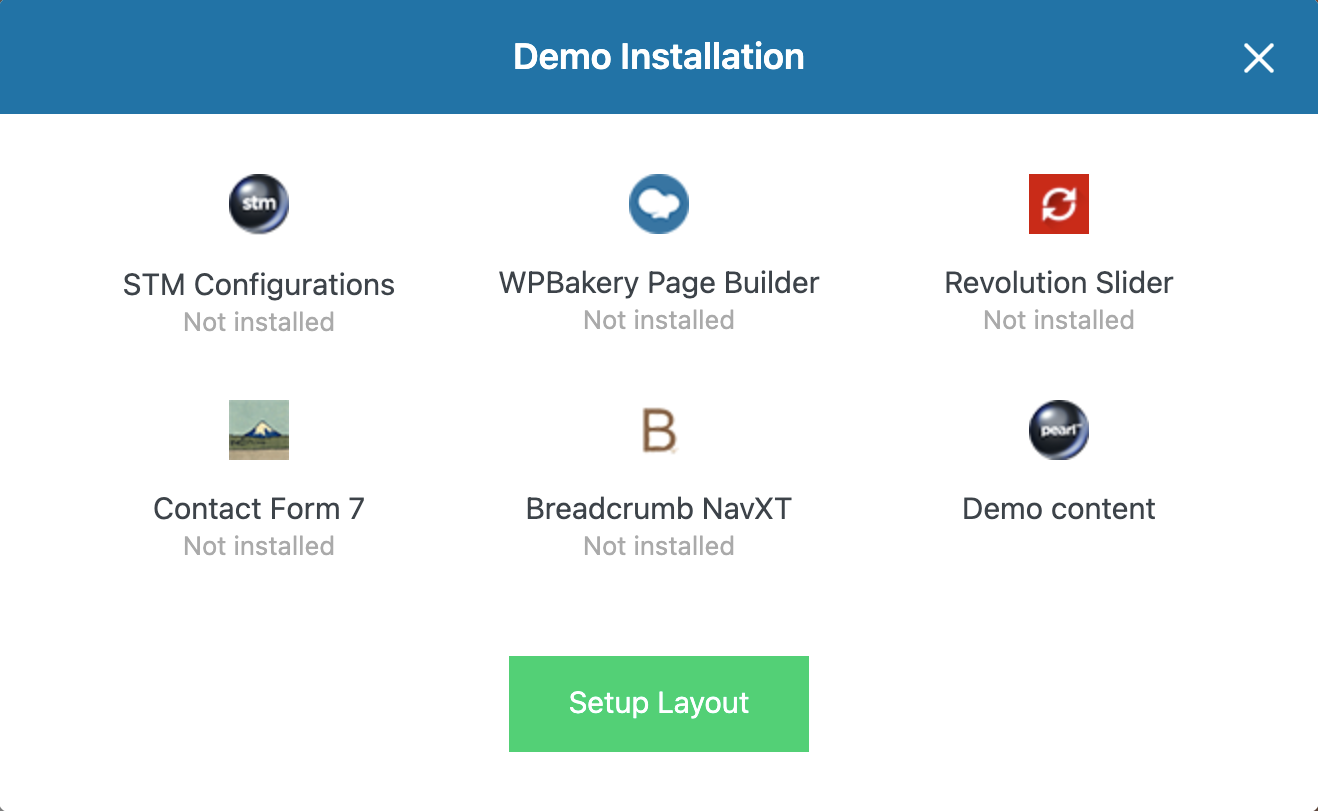
Task: Select the STM Configurations label
Action: point(259,285)
